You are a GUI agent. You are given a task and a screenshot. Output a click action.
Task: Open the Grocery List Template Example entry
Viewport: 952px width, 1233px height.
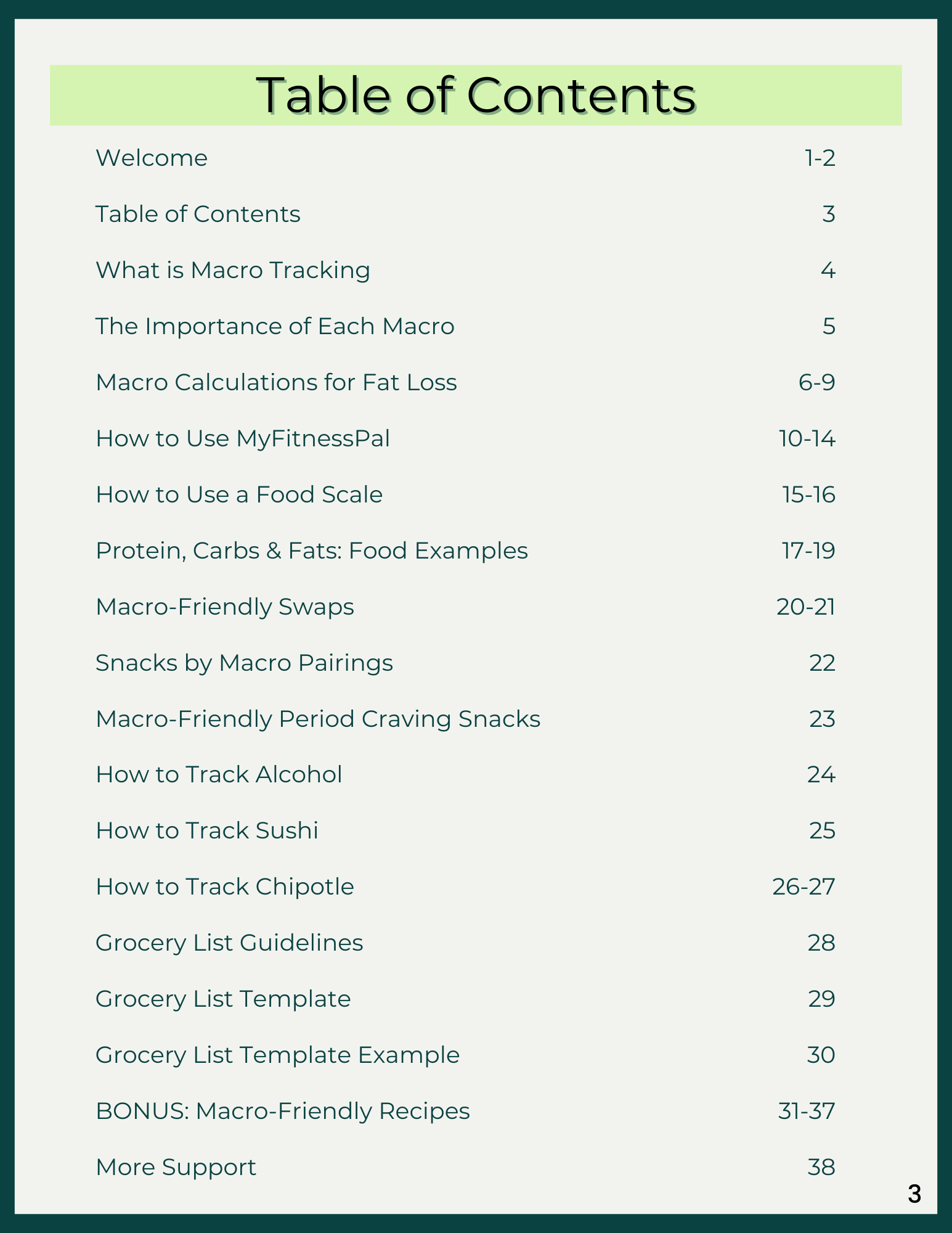click(x=277, y=1055)
